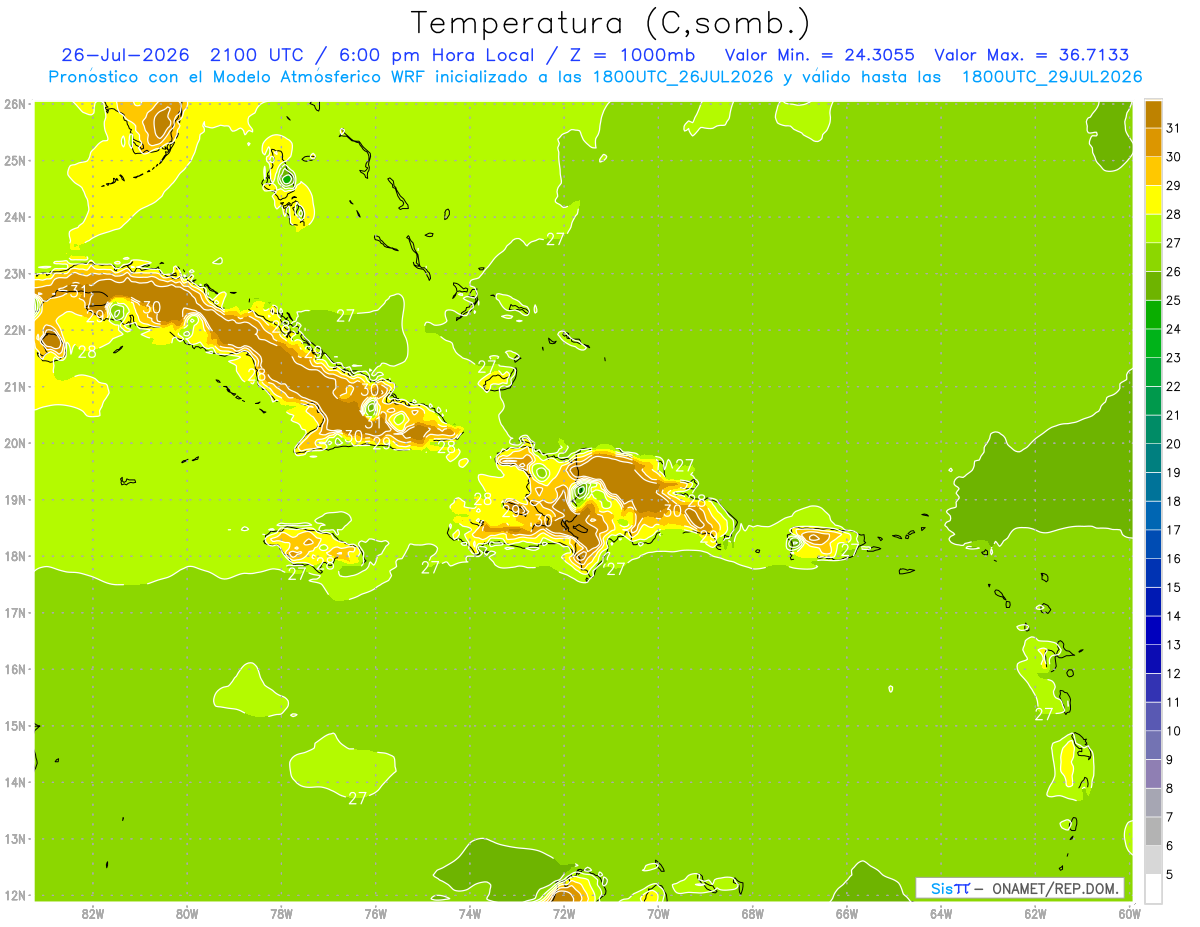Click the color scale legend label '19'

[1174, 472]
